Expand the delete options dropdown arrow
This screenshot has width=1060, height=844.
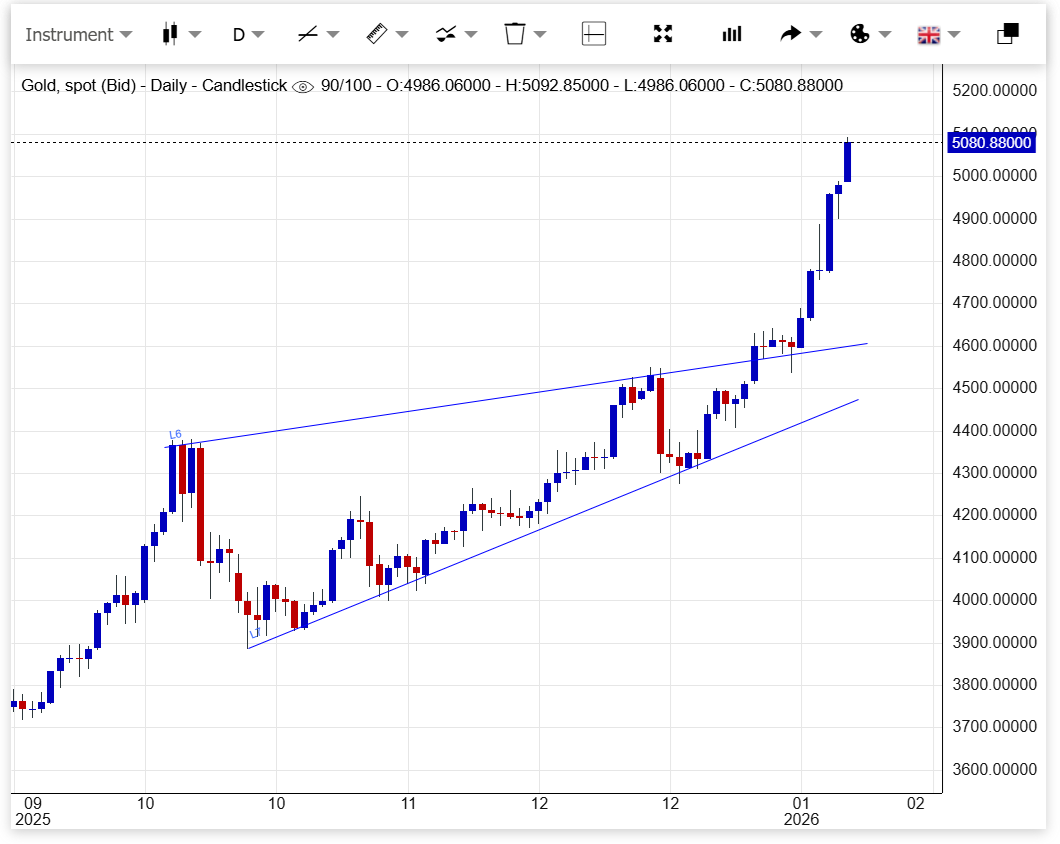tap(540, 34)
